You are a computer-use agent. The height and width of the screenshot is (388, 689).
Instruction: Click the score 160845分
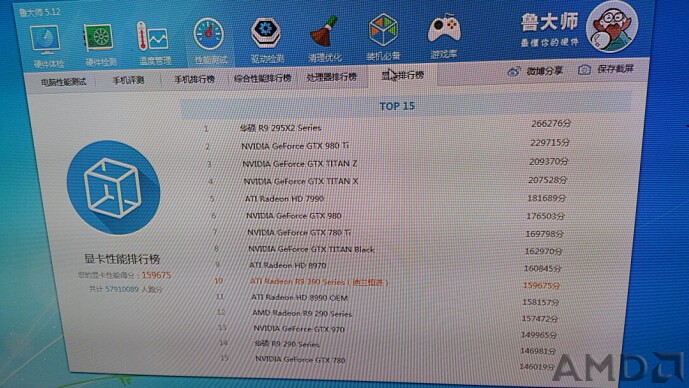(x=542, y=268)
